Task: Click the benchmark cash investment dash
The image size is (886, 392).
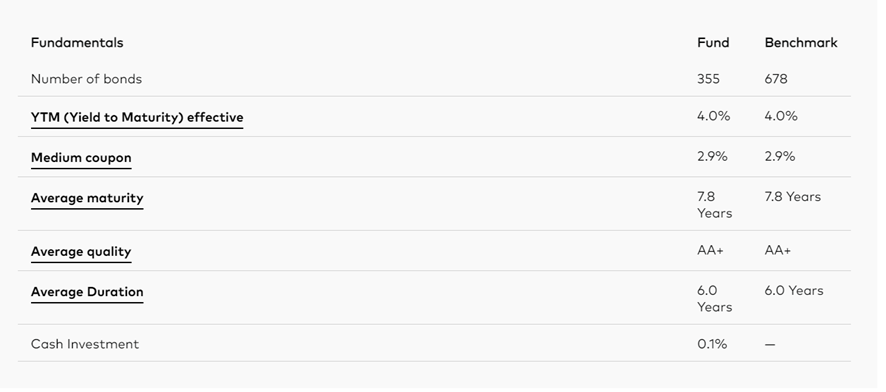Action: pos(770,345)
